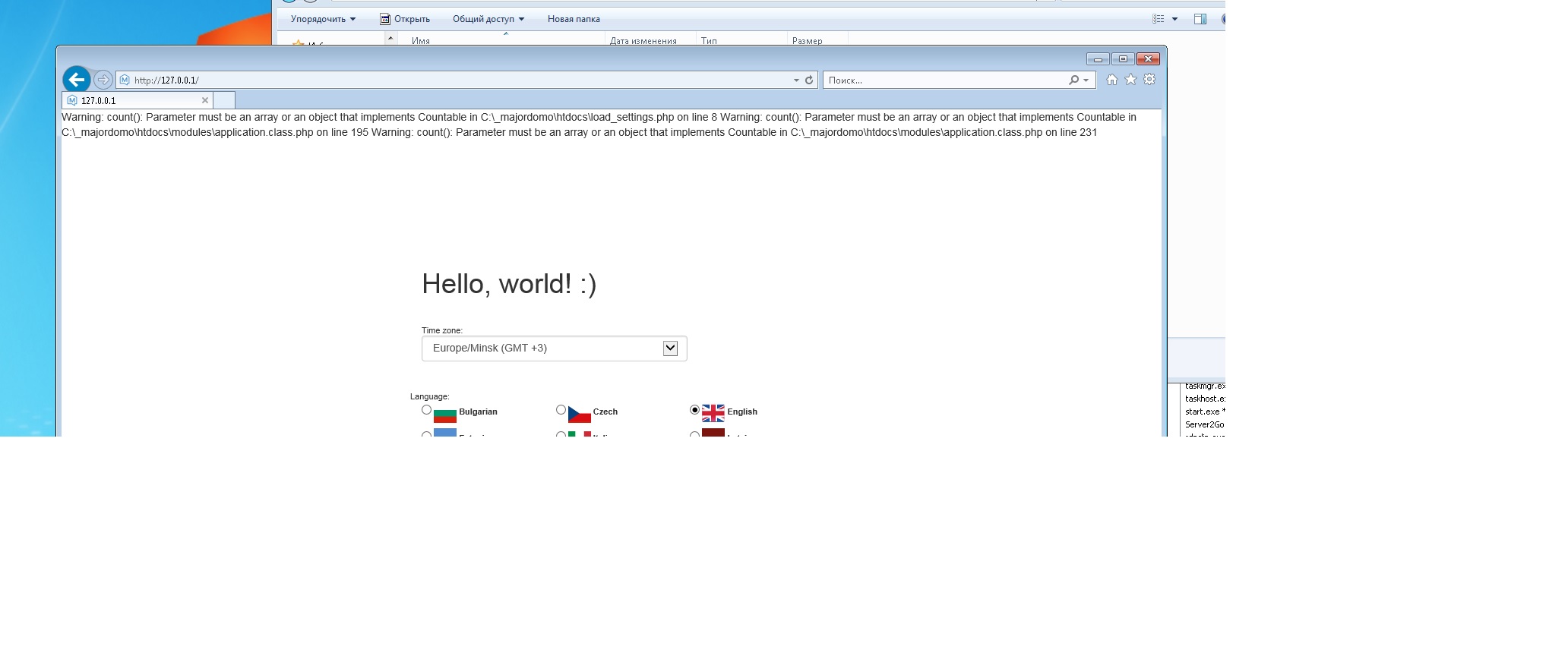Sort by the Имя column header in Explorer
The width and height of the screenshot is (1568, 656).
501,40
